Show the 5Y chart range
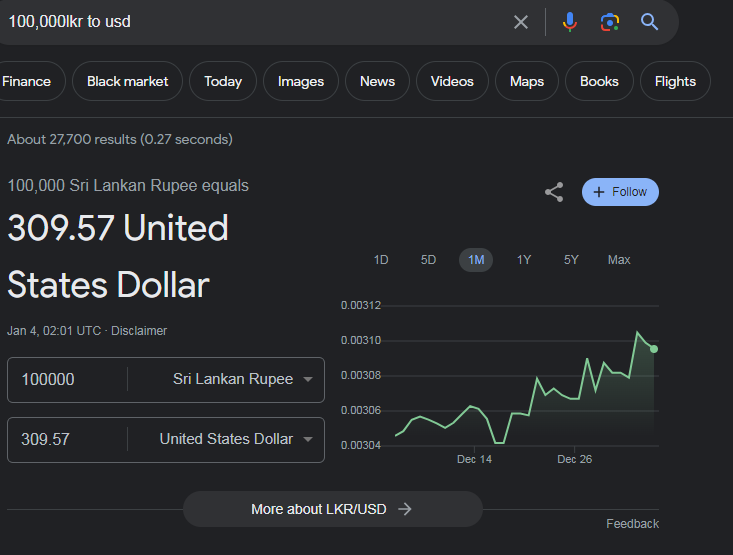 (x=571, y=260)
